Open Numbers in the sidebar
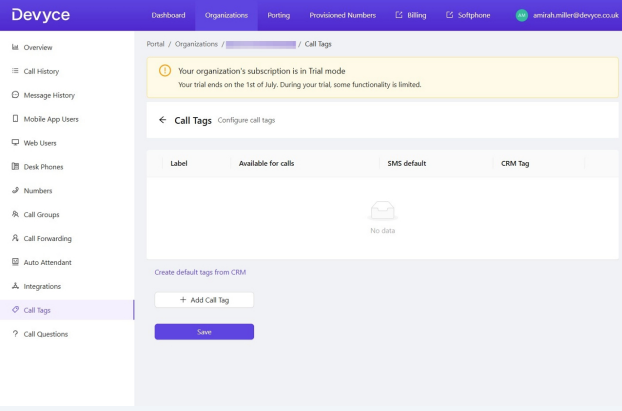The width and height of the screenshot is (622, 411). (67, 190)
